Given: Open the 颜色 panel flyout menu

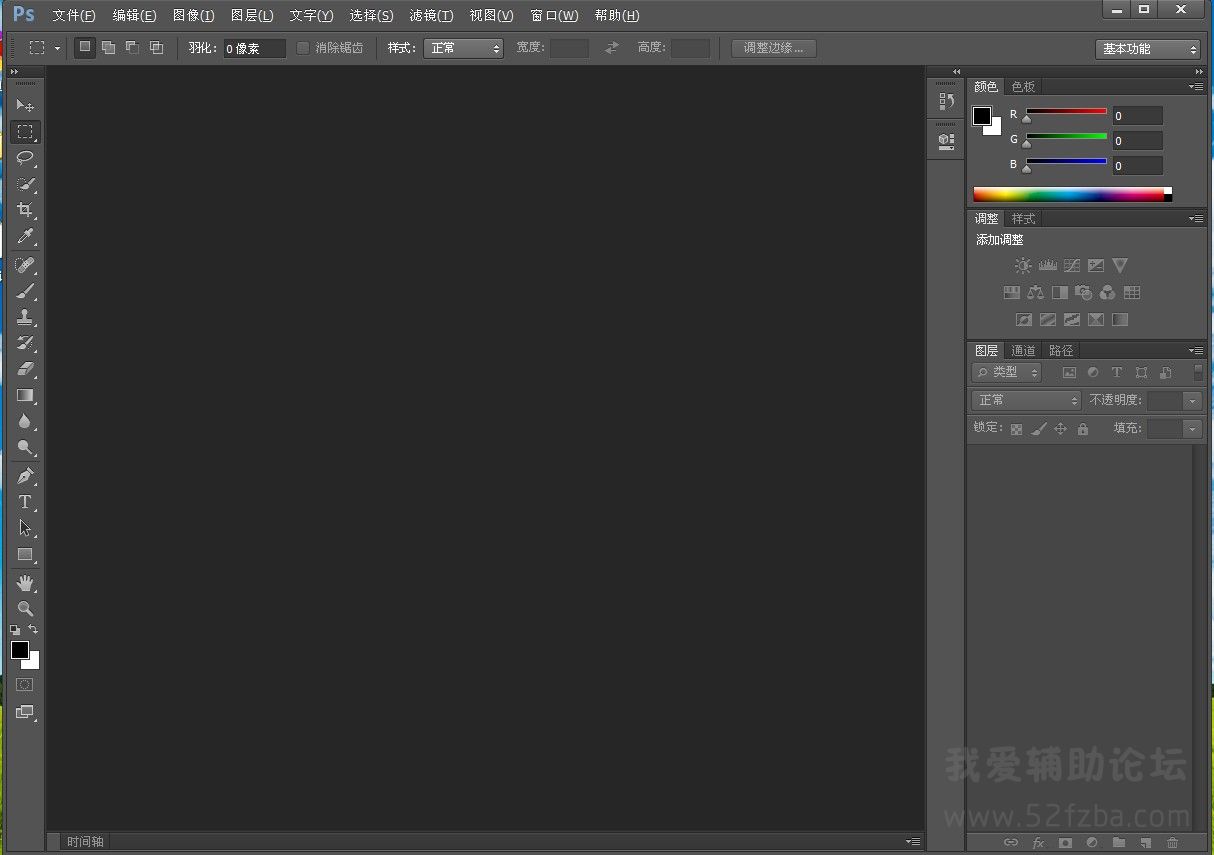Looking at the screenshot, I should (1196, 87).
